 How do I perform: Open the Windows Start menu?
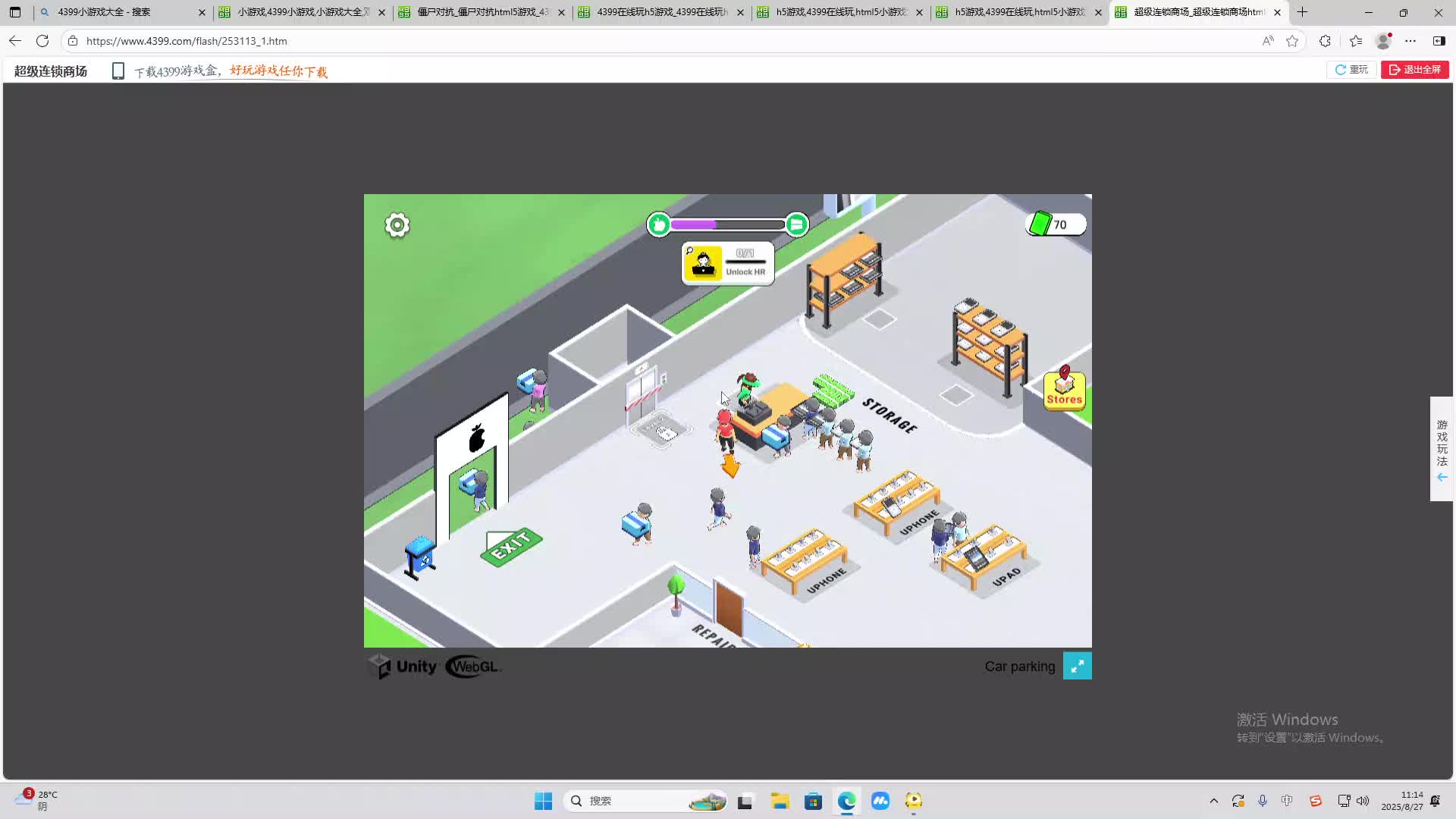click(543, 801)
